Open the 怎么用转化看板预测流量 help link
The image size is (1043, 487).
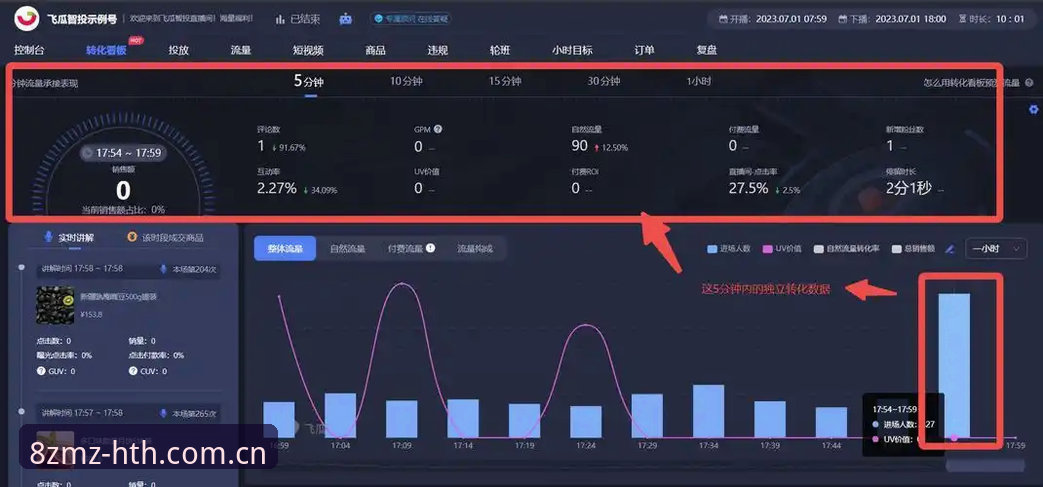[972, 83]
